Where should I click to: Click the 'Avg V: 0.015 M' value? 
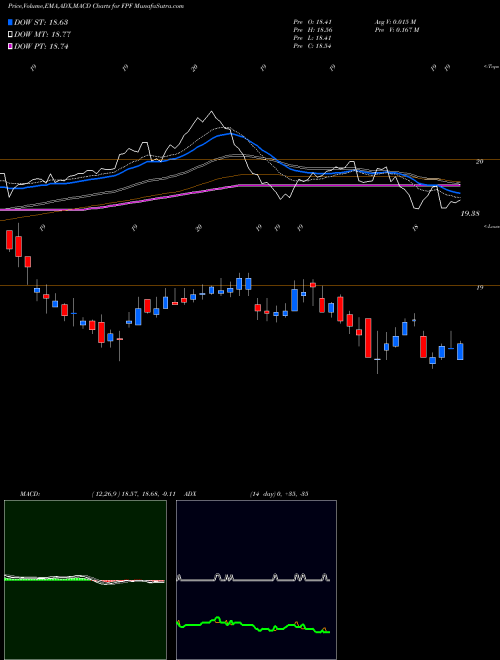pyautogui.click(x=395, y=22)
